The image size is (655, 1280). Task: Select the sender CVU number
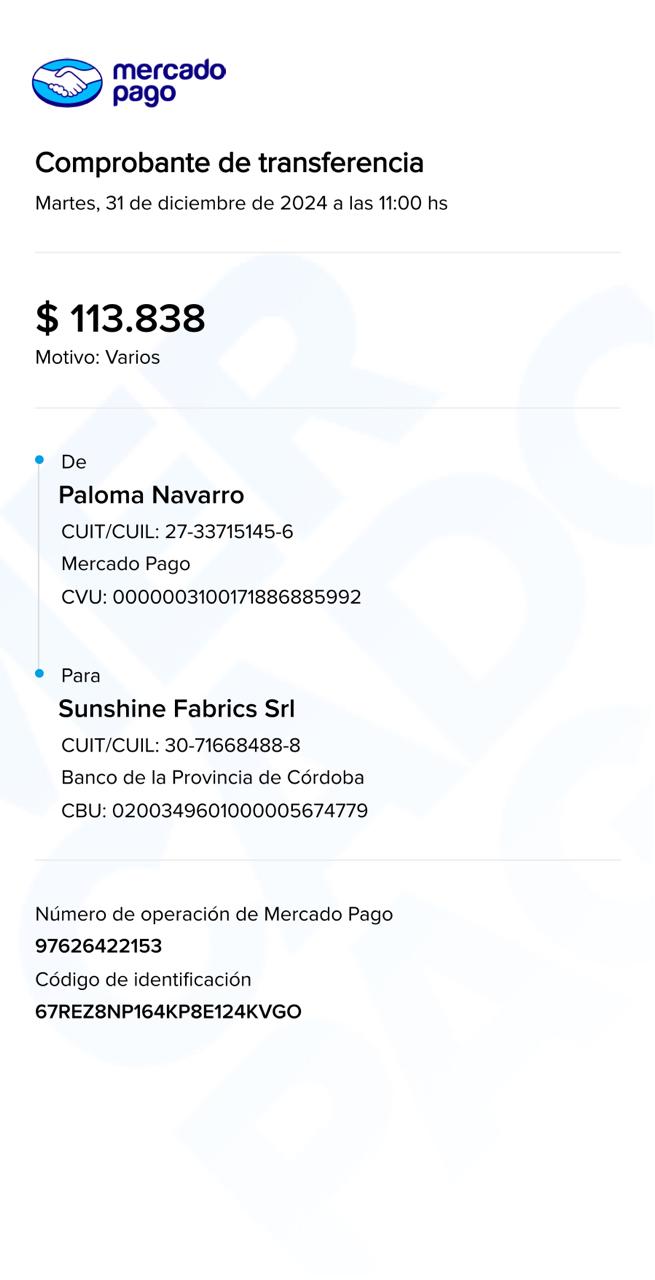point(211,598)
